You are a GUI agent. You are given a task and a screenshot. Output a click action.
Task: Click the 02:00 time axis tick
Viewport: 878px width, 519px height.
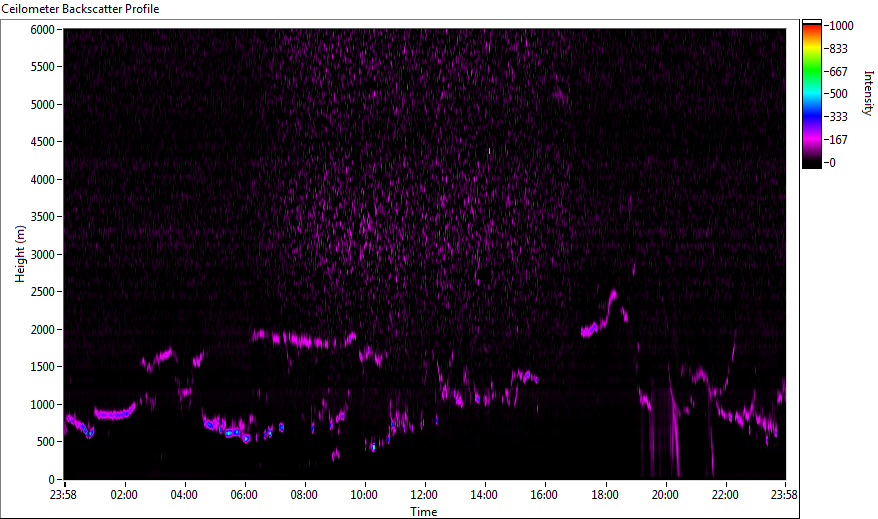tap(124, 495)
